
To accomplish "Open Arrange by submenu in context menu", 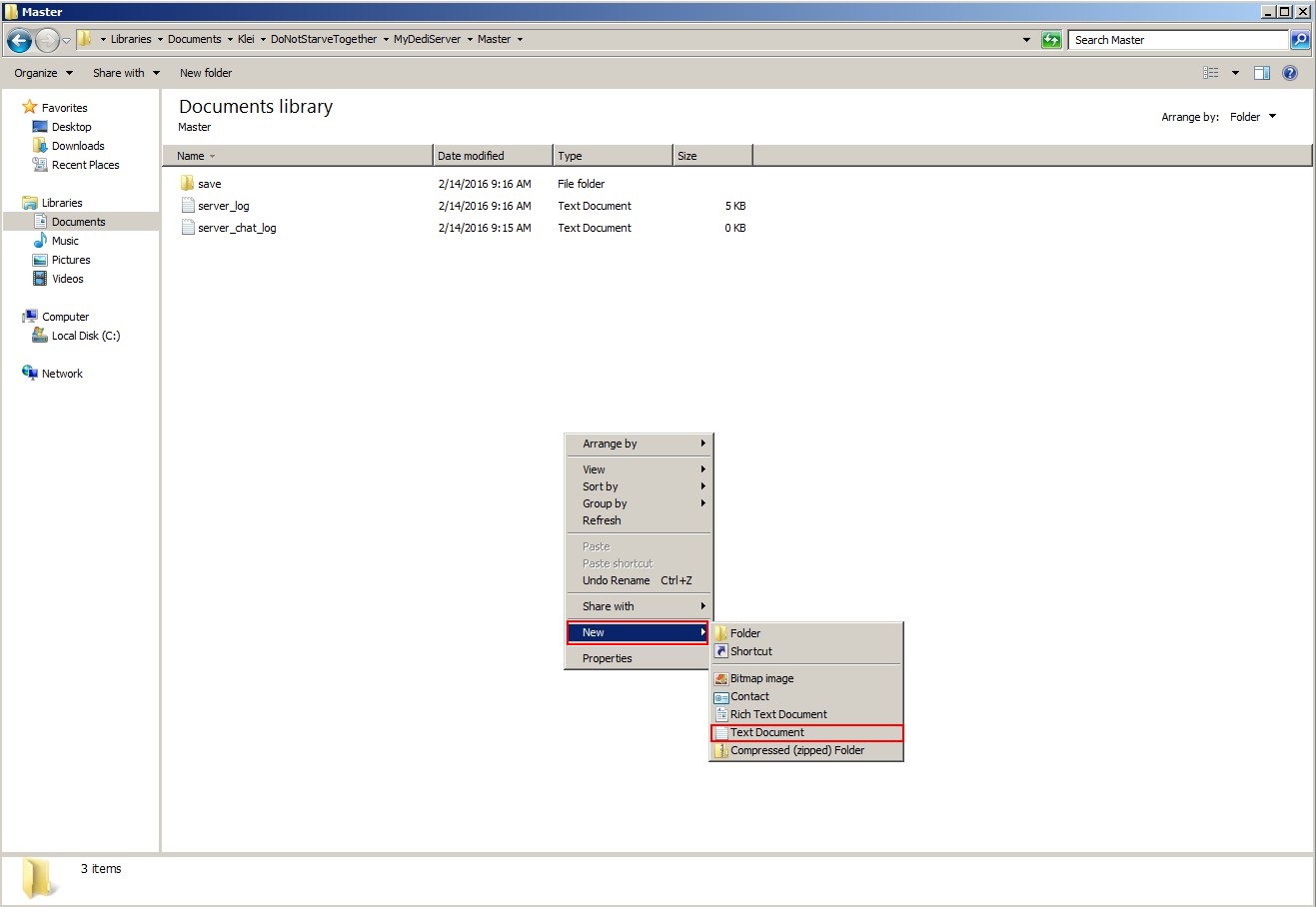I will 639,444.
